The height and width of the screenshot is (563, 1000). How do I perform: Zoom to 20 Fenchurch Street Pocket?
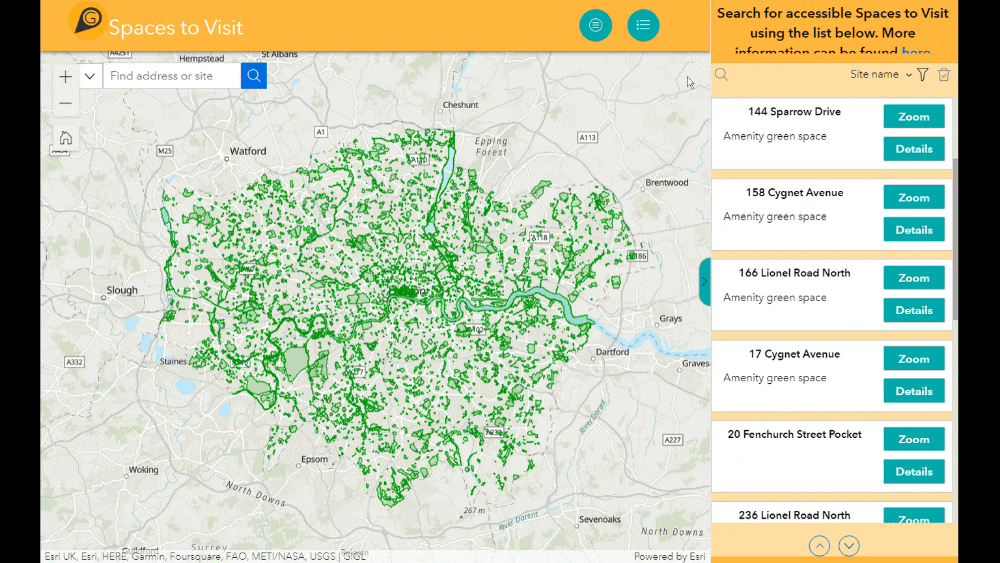pyautogui.click(x=914, y=439)
